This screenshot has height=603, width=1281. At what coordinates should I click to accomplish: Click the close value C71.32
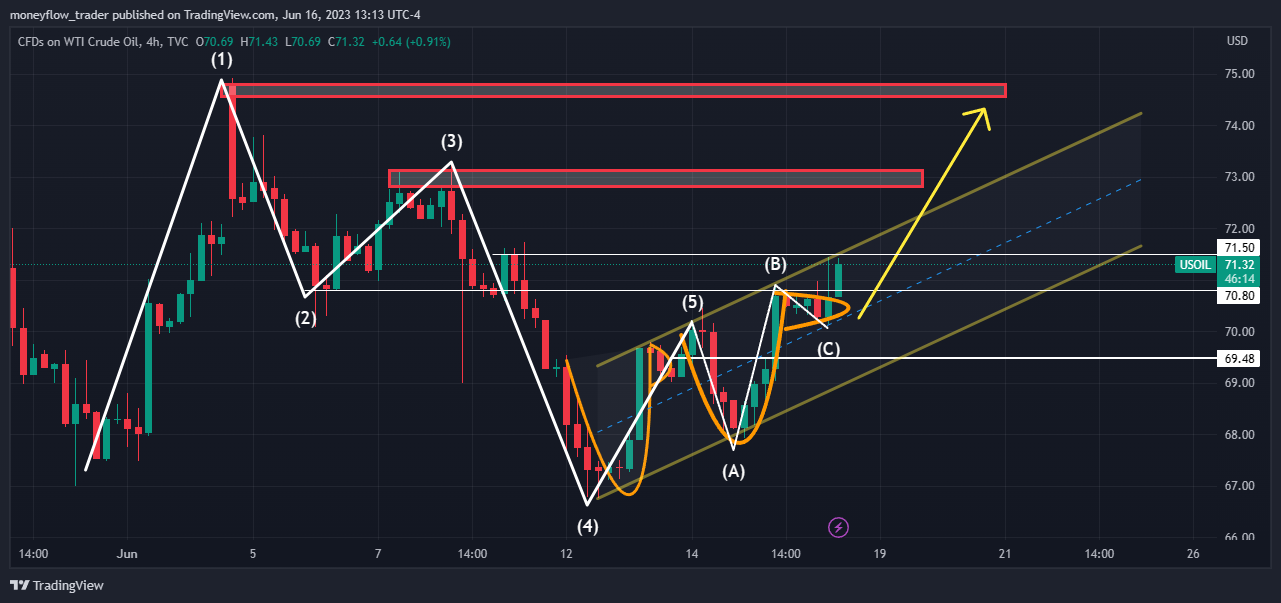[345, 41]
